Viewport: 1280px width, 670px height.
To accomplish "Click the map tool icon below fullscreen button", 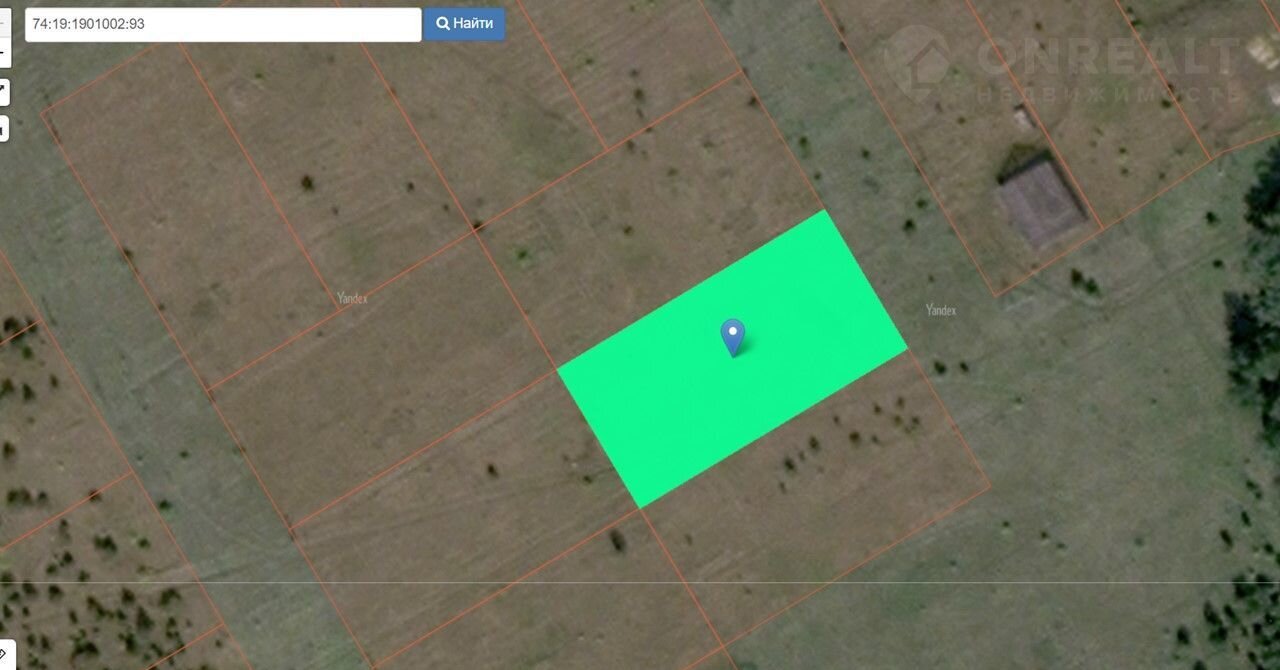I will pyautogui.click(x=3, y=128).
